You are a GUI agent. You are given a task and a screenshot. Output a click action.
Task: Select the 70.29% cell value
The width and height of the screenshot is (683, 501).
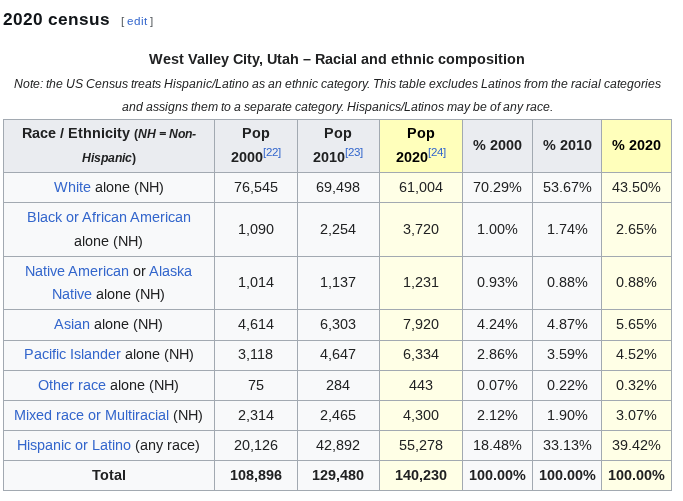pyautogui.click(x=497, y=187)
